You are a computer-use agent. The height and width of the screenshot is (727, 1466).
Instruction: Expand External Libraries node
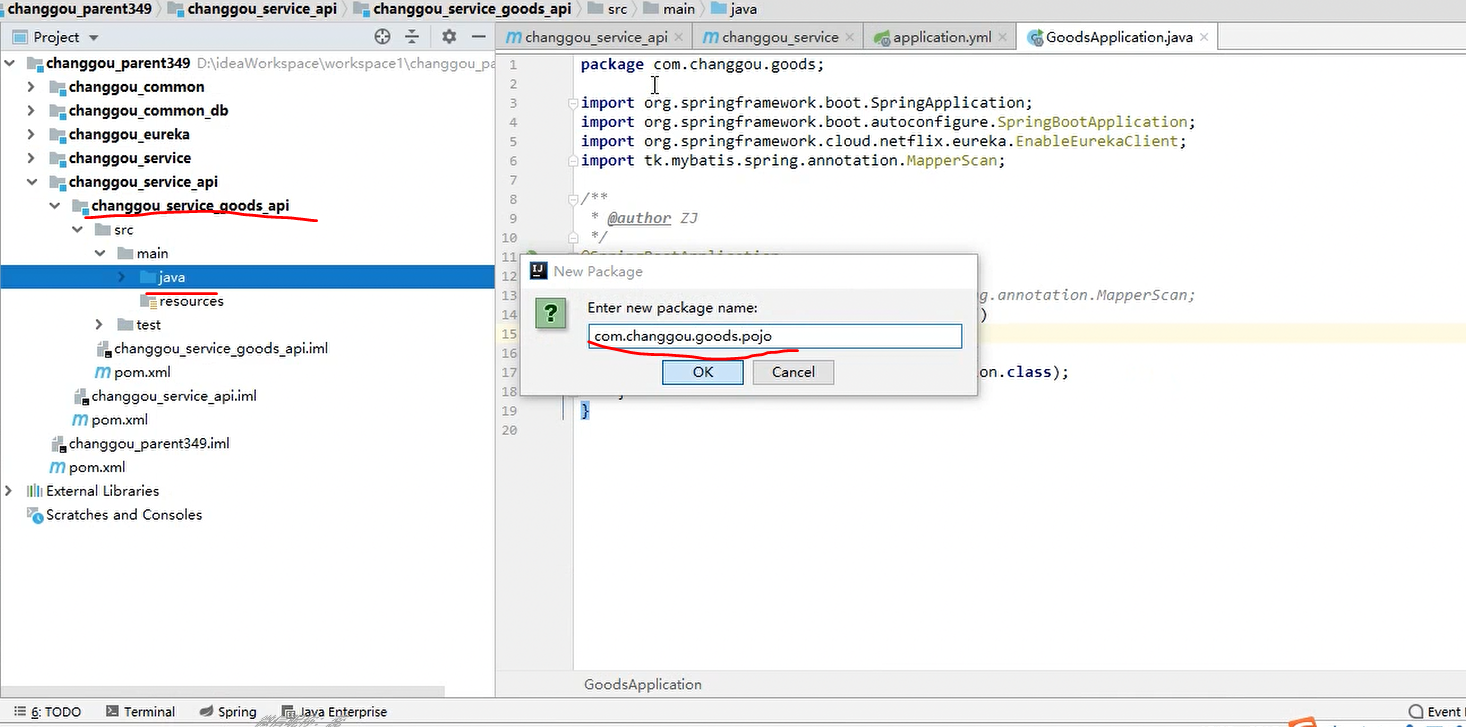[9, 491]
